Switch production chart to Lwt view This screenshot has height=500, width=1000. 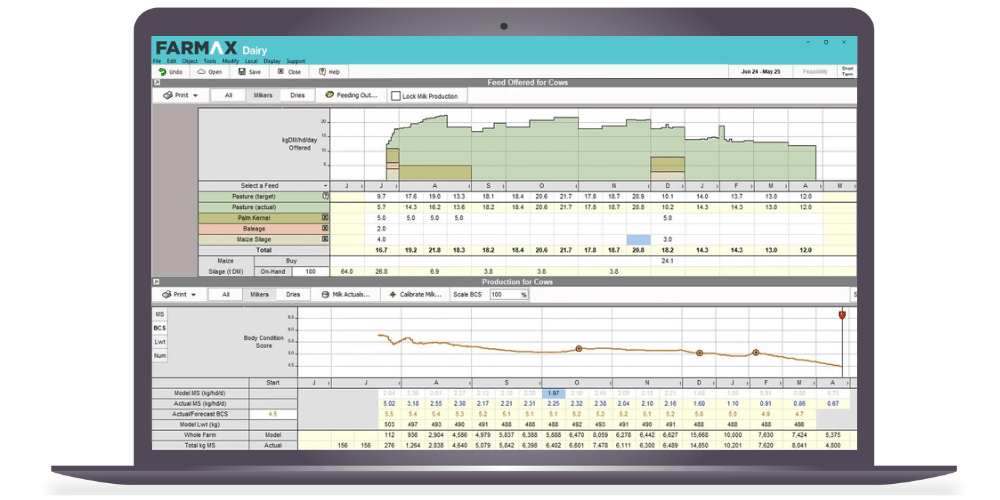coord(160,341)
